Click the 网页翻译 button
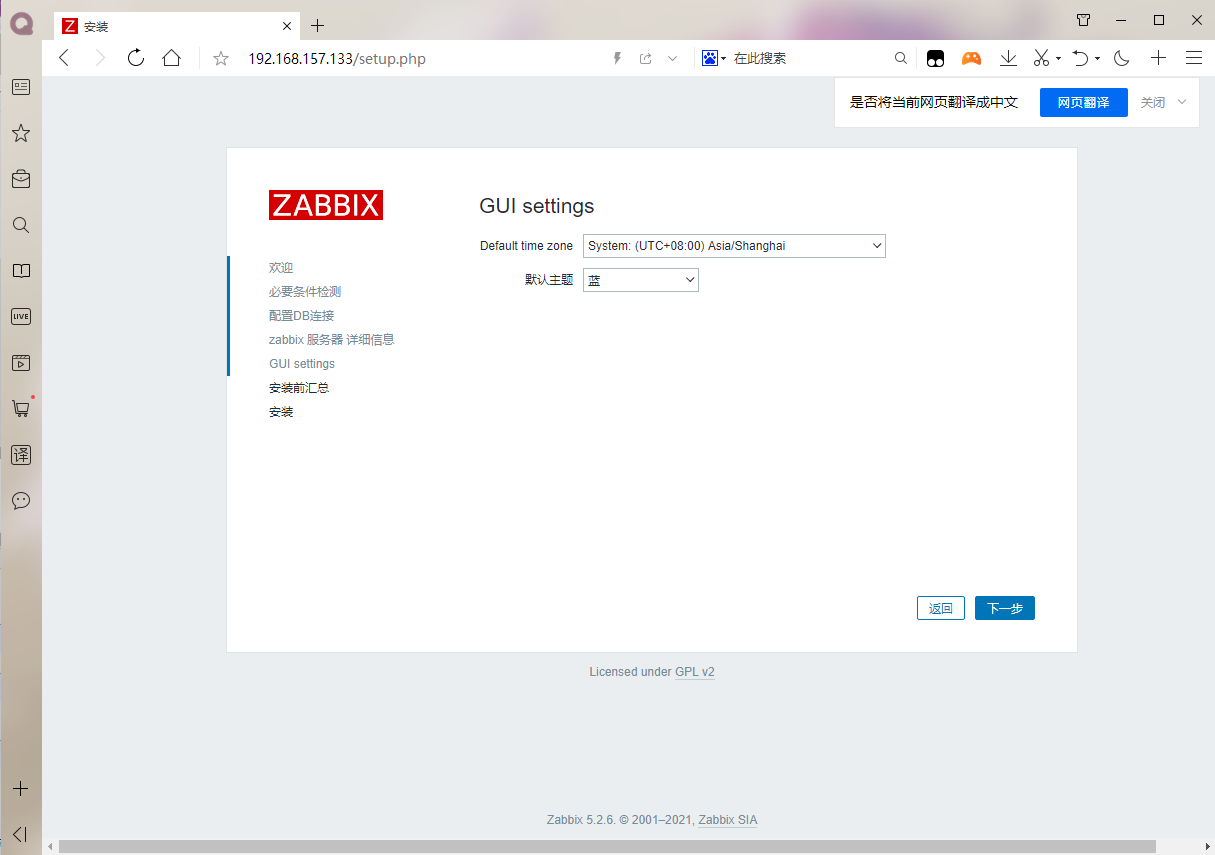This screenshot has height=855, width=1215. [x=1084, y=102]
